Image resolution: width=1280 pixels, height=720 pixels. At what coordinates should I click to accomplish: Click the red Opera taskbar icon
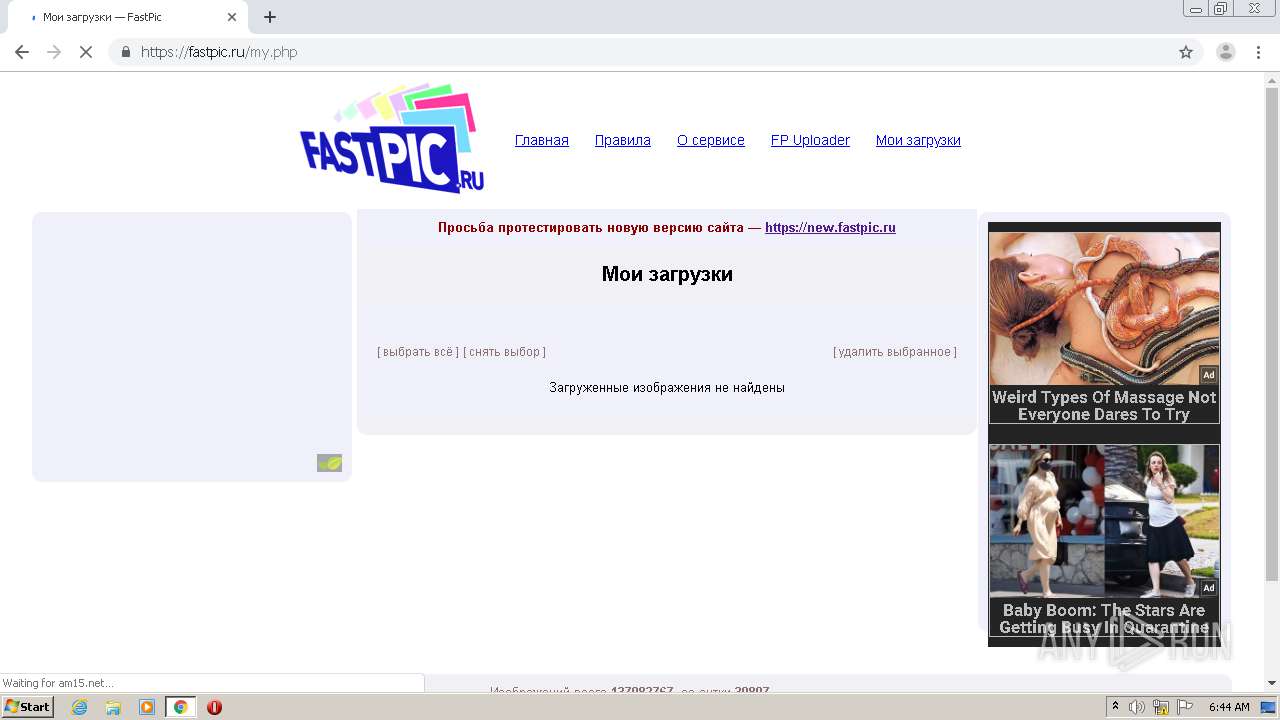[214, 707]
